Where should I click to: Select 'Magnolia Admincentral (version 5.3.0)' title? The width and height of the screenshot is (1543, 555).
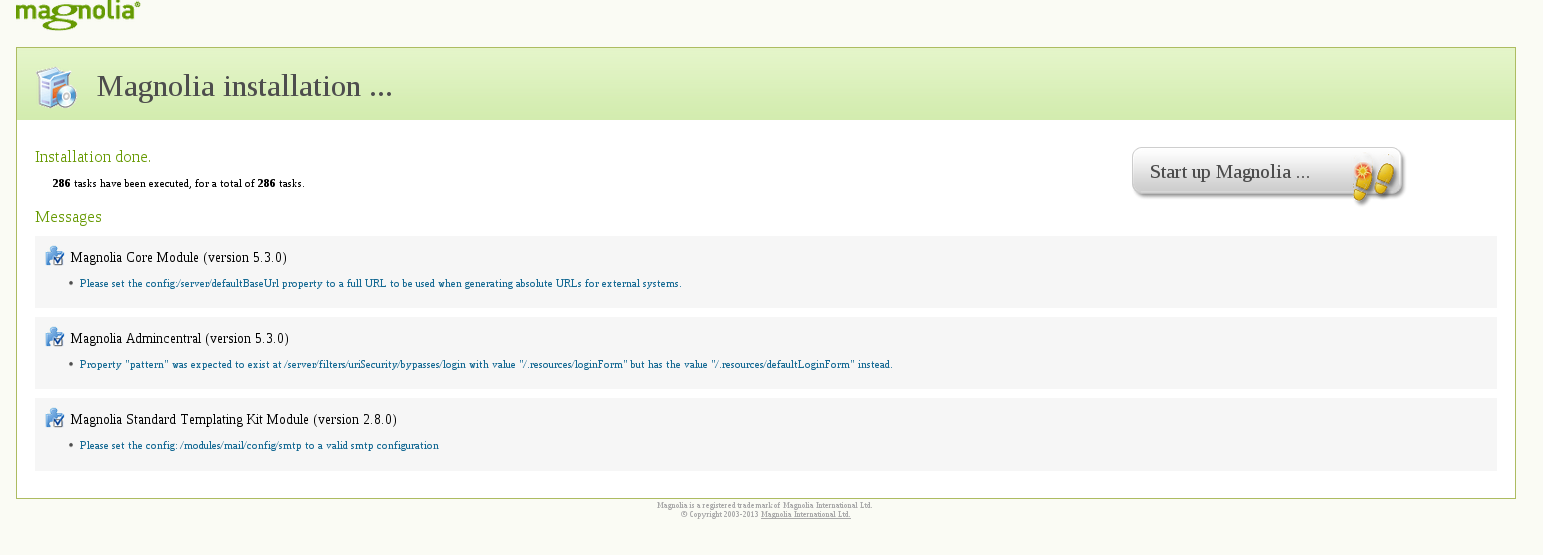180,339
